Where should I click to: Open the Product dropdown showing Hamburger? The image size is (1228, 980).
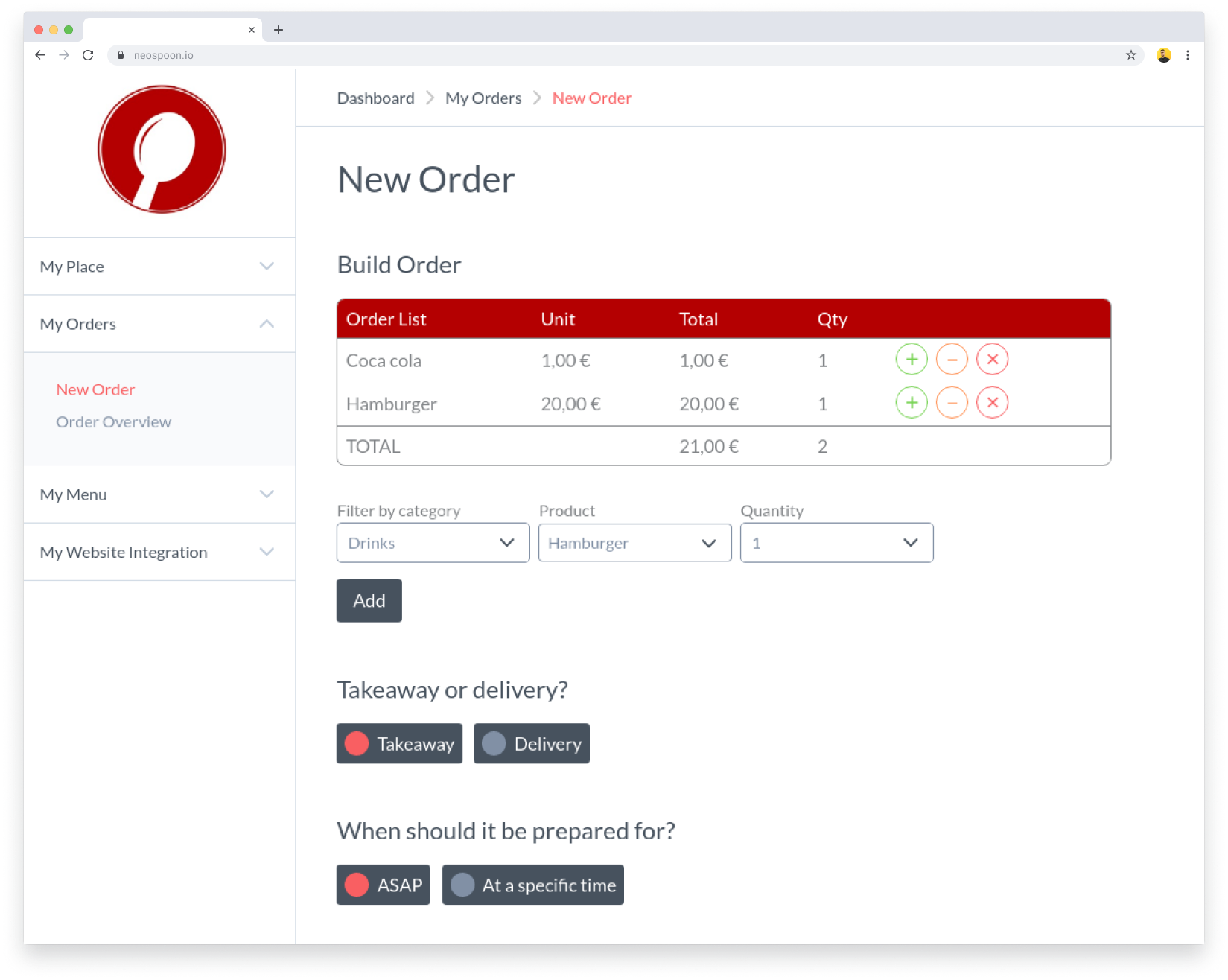point(634,543)
